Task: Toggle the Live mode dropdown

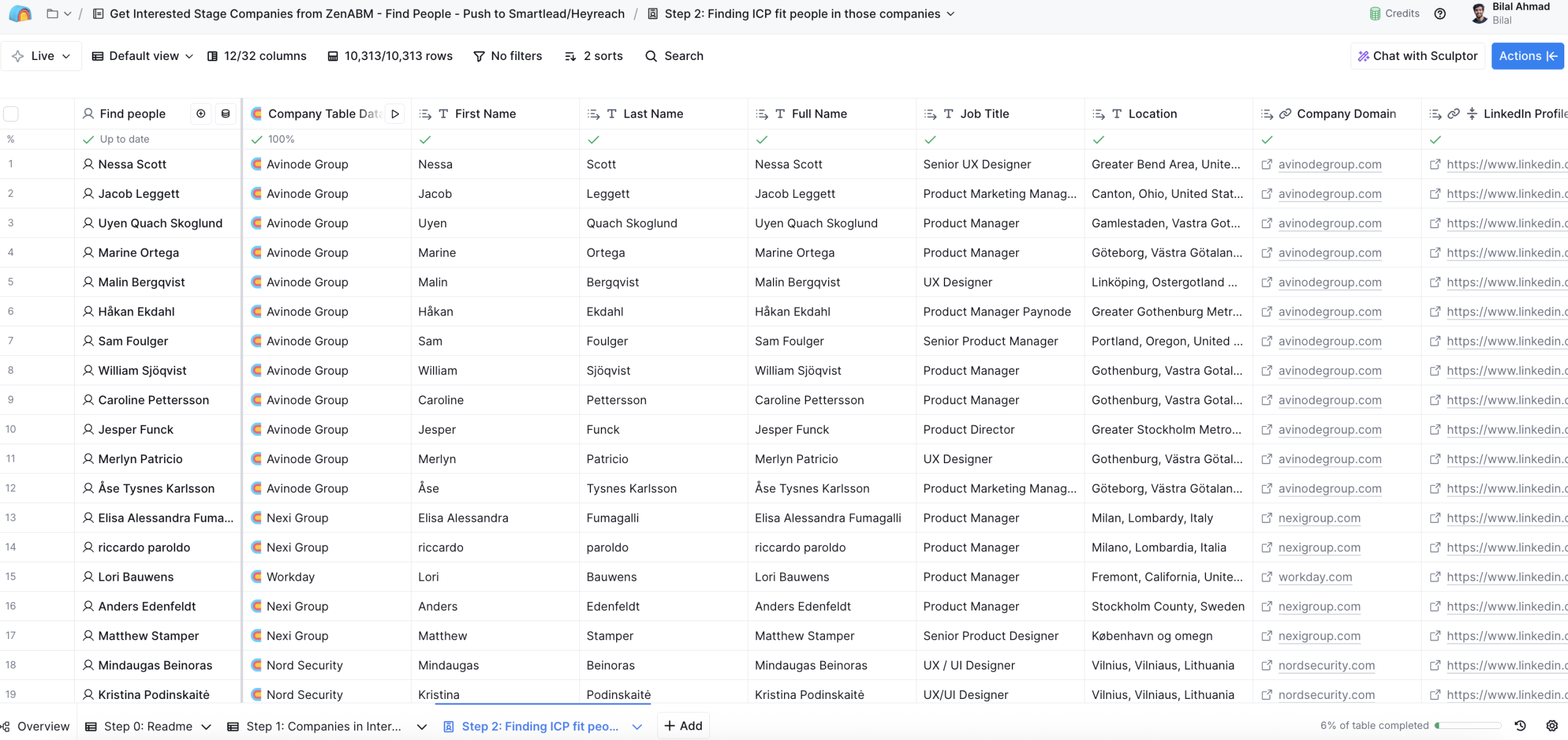Action: [x=42, y=56]
